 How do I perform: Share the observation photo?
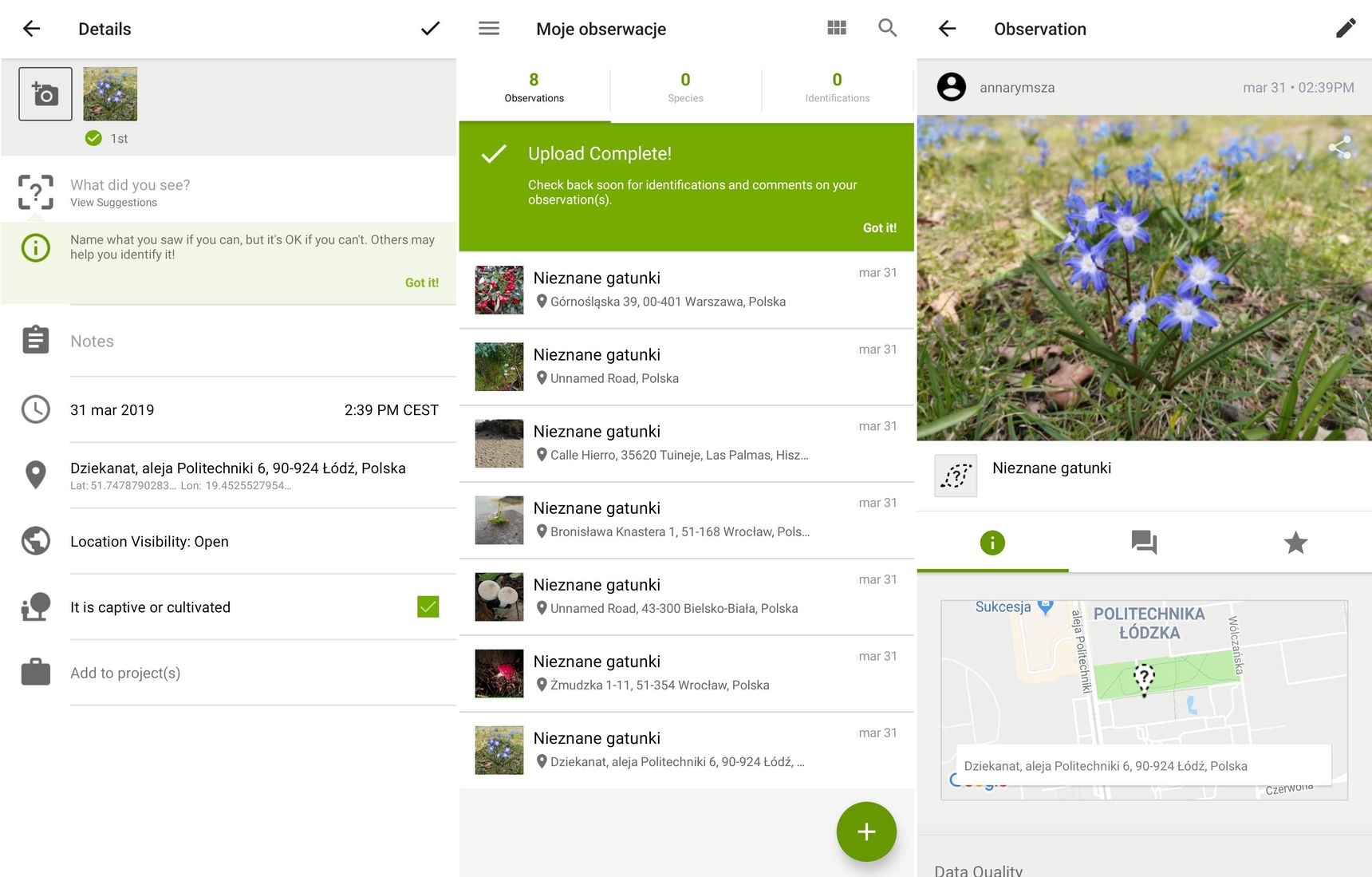(x=1339, y=147)
